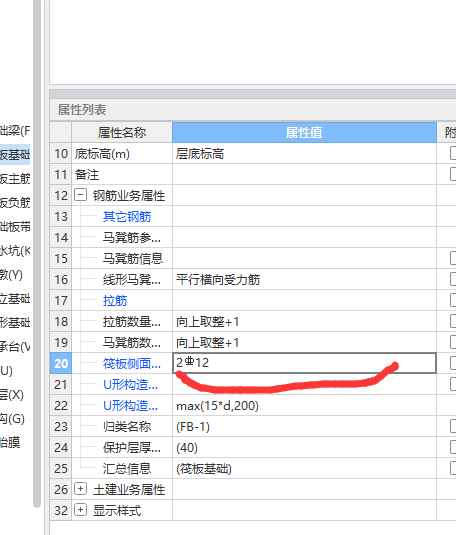Click the 层底标高 value cell

304,154
